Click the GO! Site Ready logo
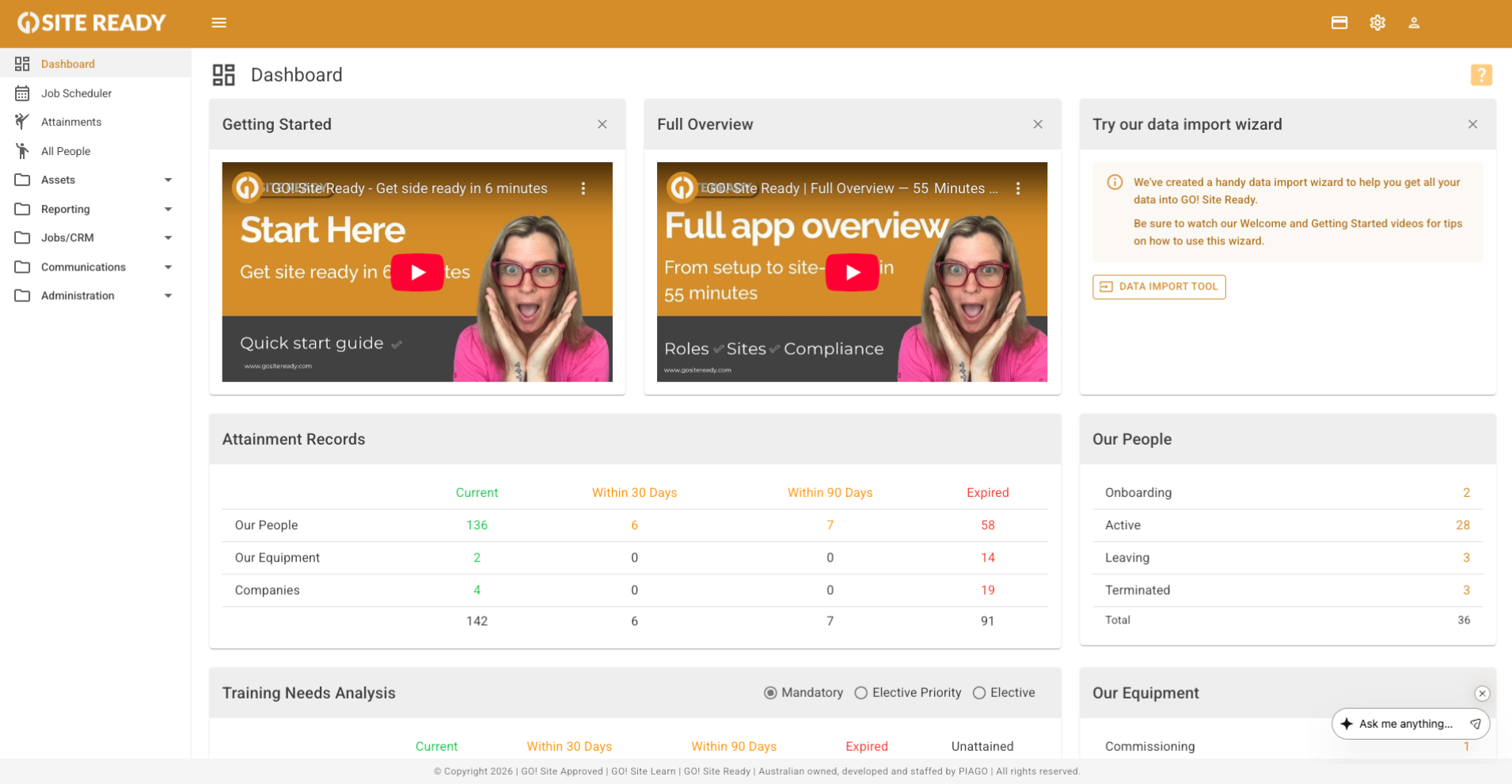This screenshot has height=784, width=1512. 91,23
